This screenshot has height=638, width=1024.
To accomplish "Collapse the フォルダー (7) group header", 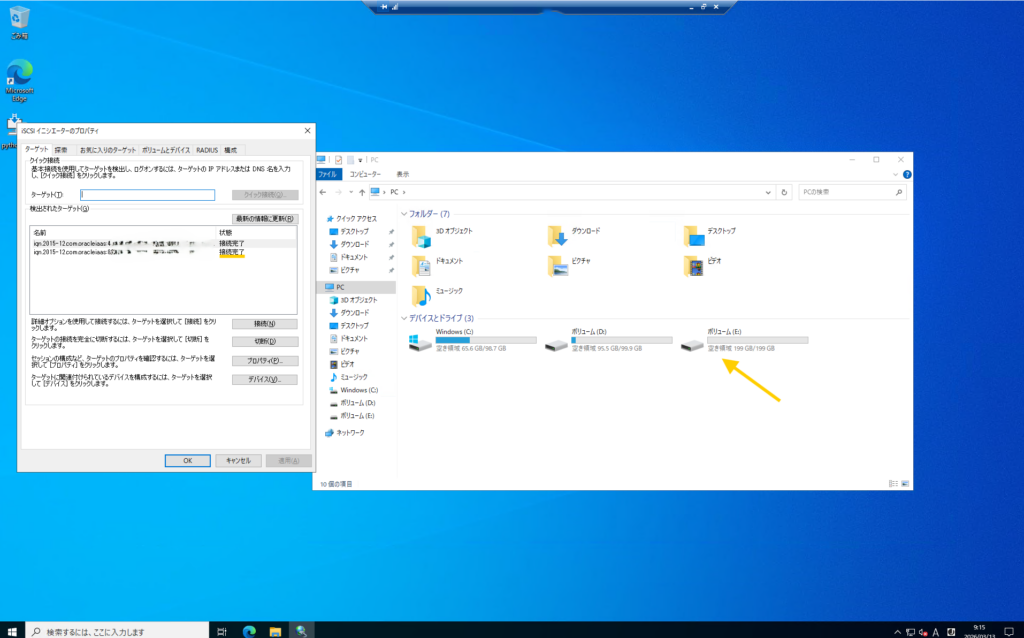I will pyautogui.click(x=404, y=214).
